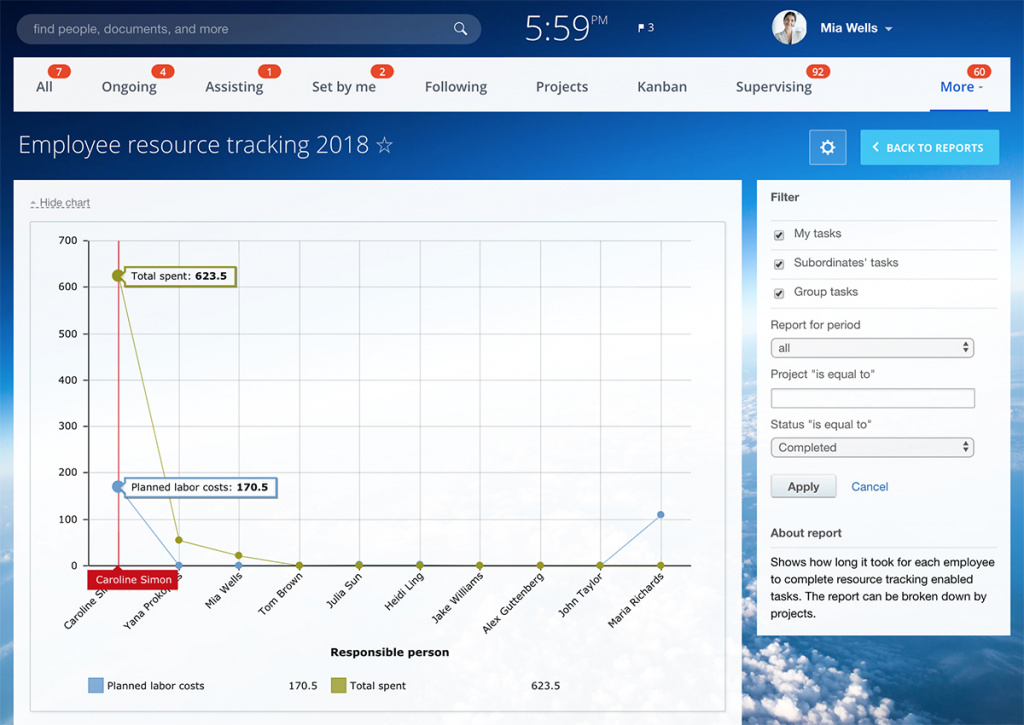Switch to the Kanban tab
Image resolution: width=1024 pixels, height=725 pixels.
[x=662, y=87]
